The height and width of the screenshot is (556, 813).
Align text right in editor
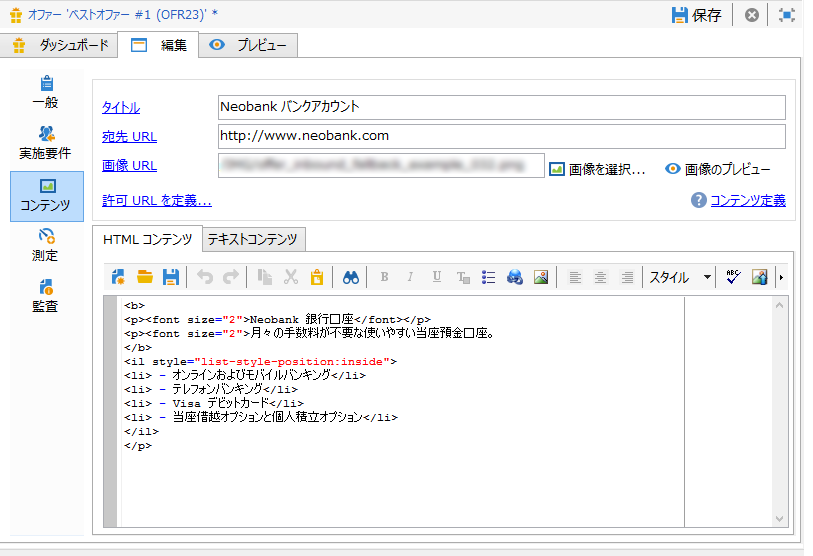click(x=627, y=277)
